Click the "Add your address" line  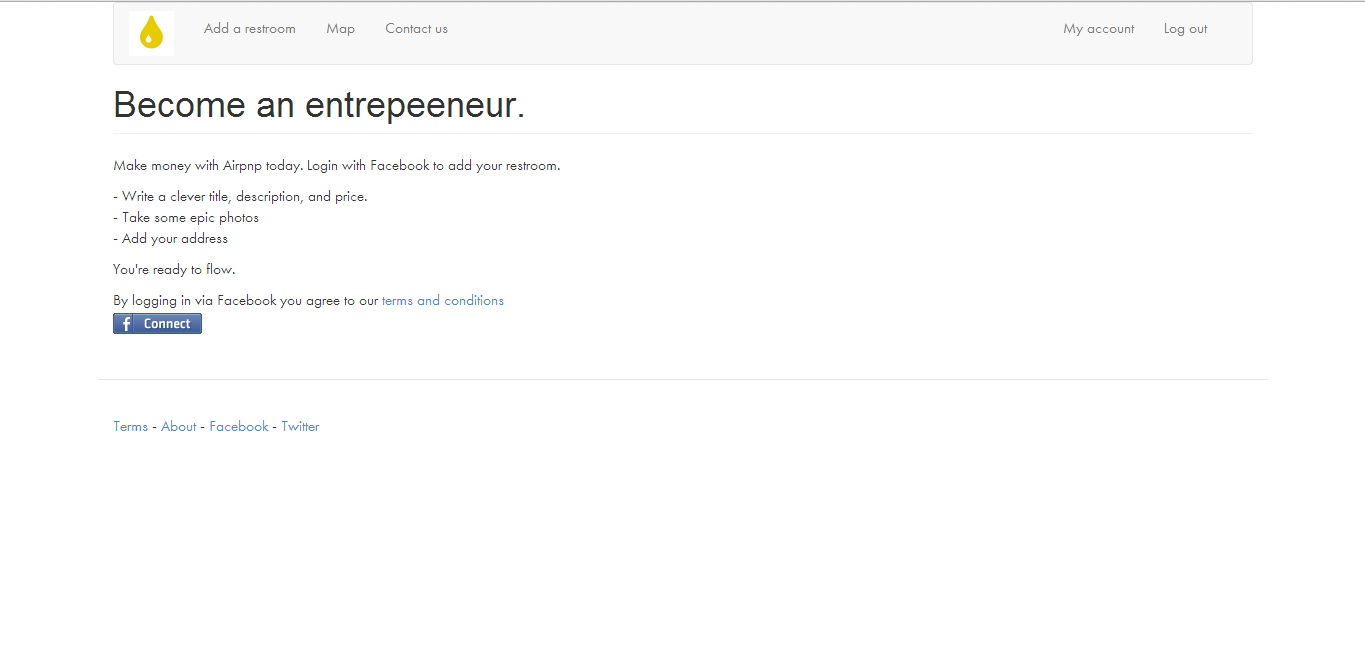(171, 239)
